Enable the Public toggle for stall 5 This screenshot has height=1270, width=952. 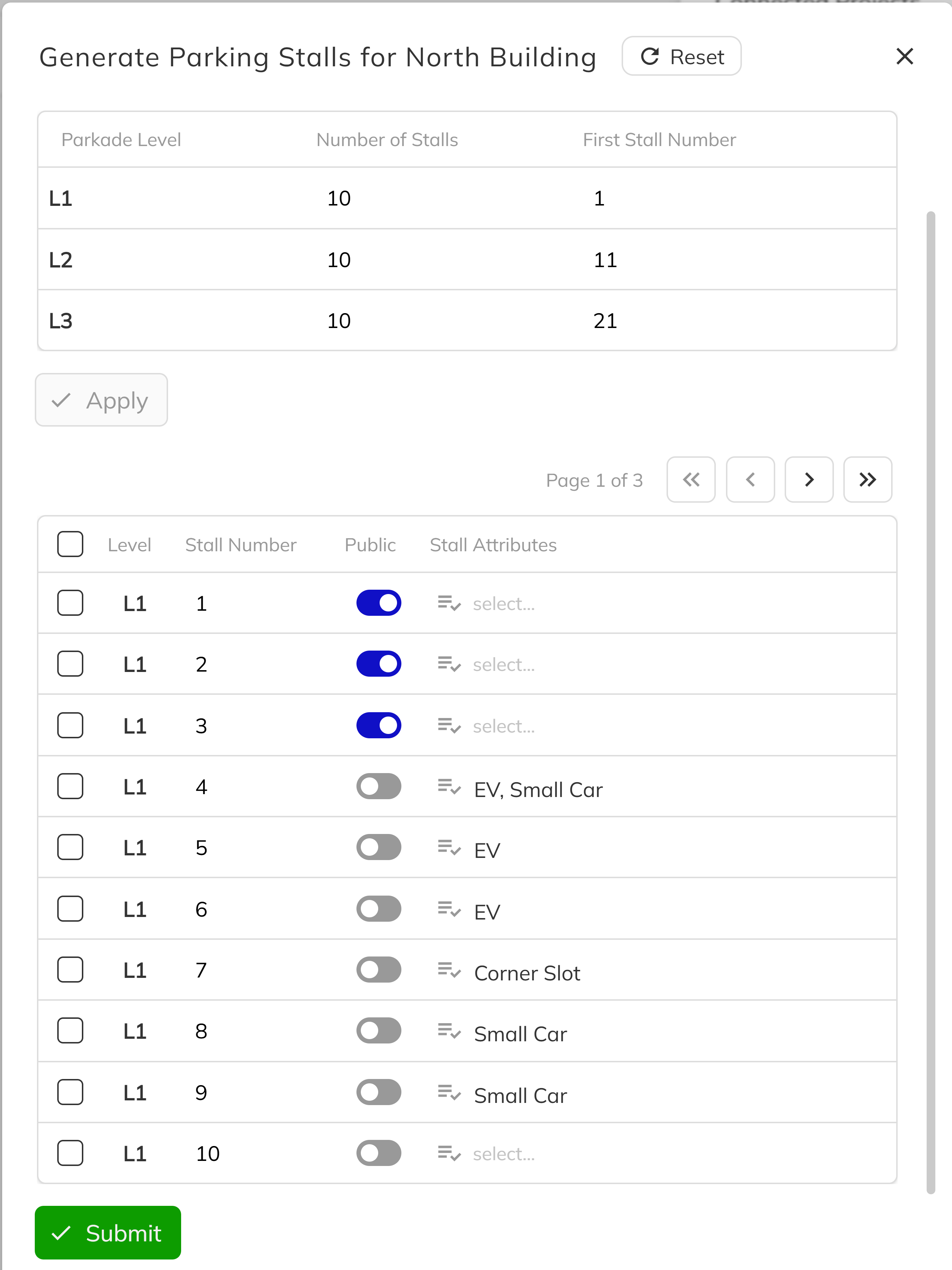pos(379,847)
